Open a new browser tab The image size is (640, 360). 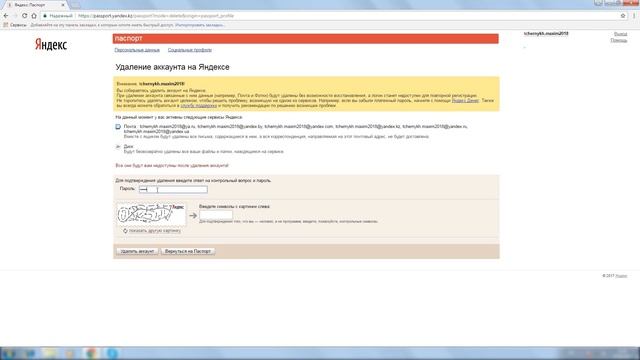[76, 5]
